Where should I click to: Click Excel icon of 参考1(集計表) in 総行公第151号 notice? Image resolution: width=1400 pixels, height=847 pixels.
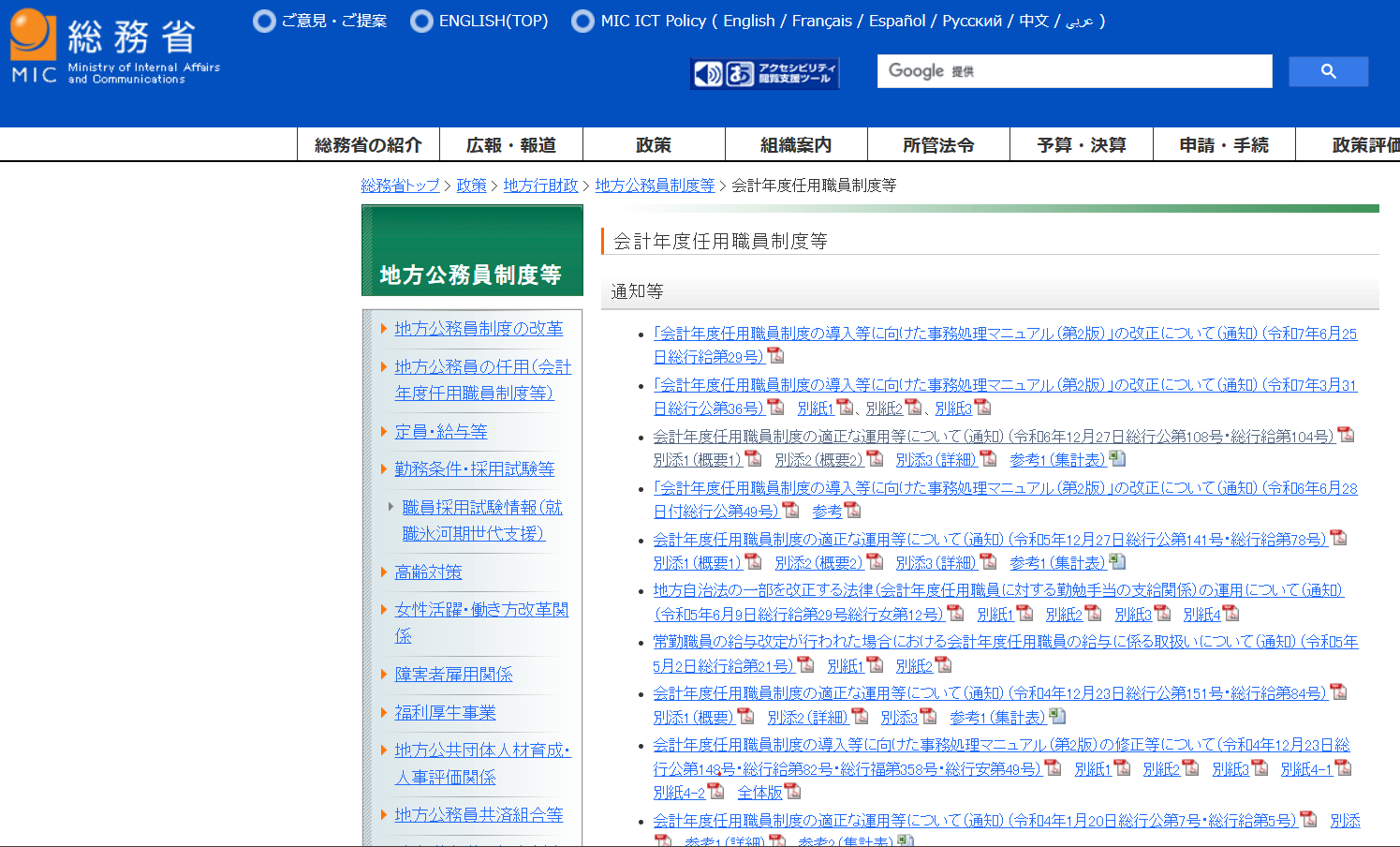pyautogui.click(x=1057, y=716)
